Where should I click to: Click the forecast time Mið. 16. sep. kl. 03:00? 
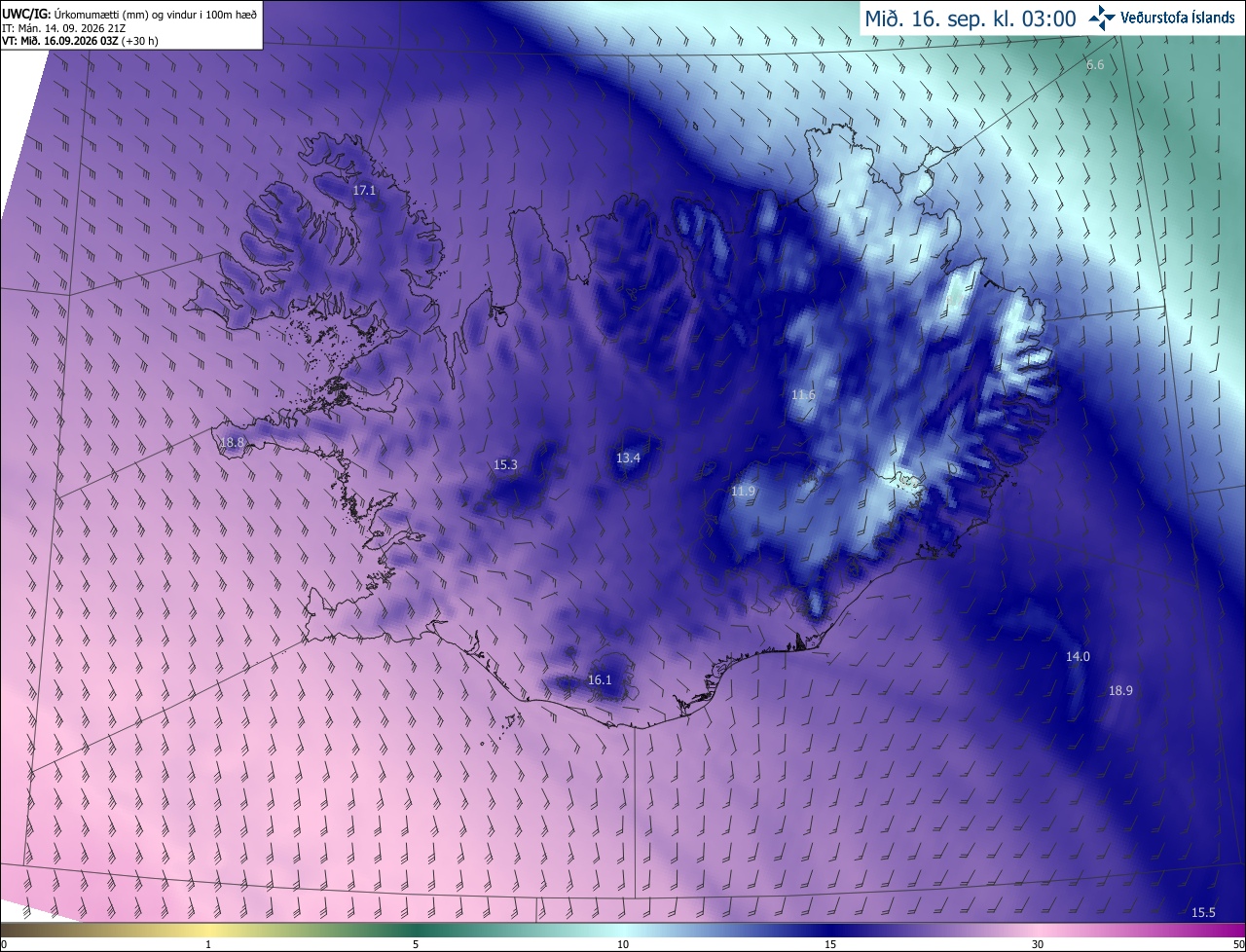pos(971,18)
